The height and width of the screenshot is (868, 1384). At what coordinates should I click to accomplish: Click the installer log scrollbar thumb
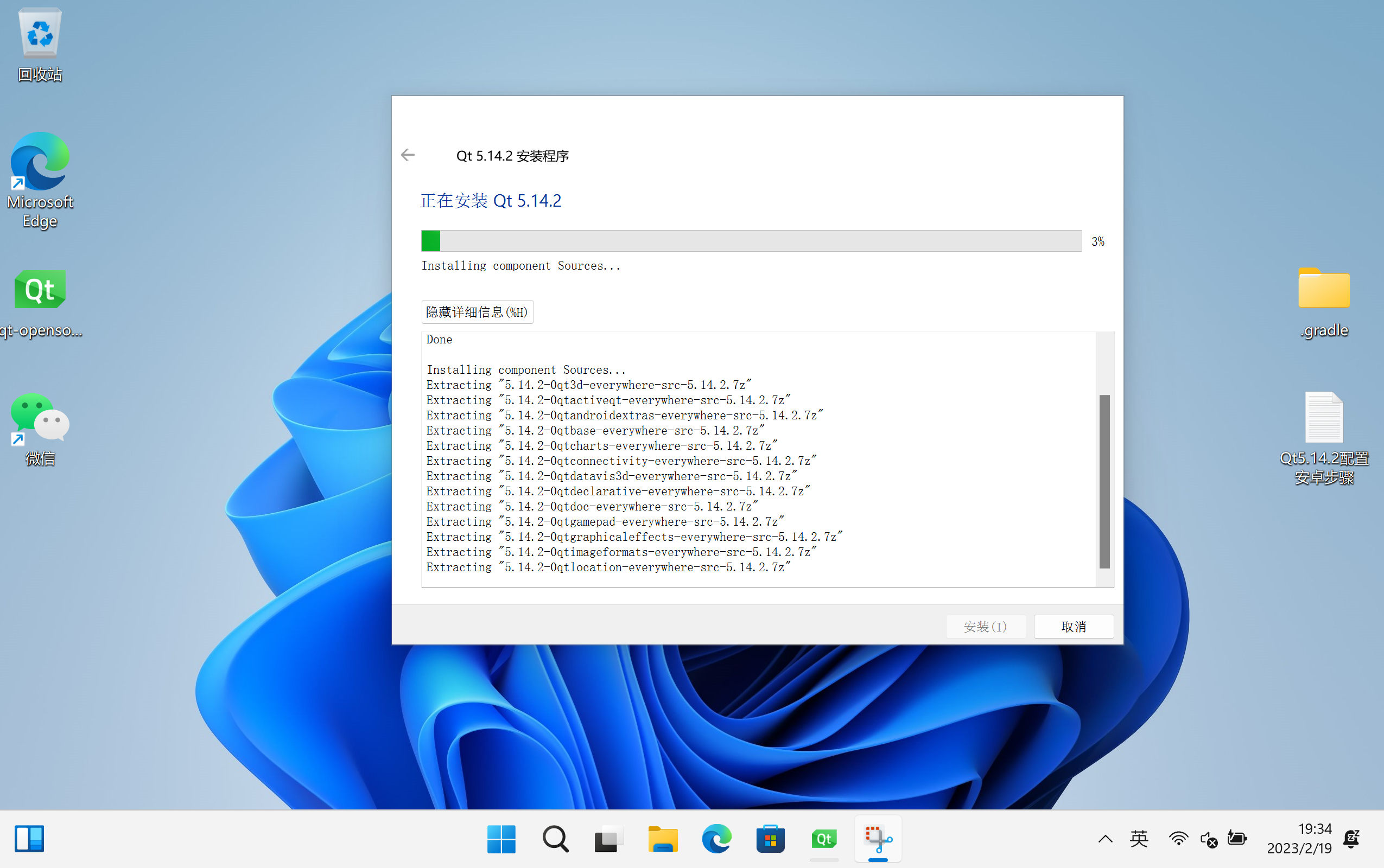coord(1104,481)
